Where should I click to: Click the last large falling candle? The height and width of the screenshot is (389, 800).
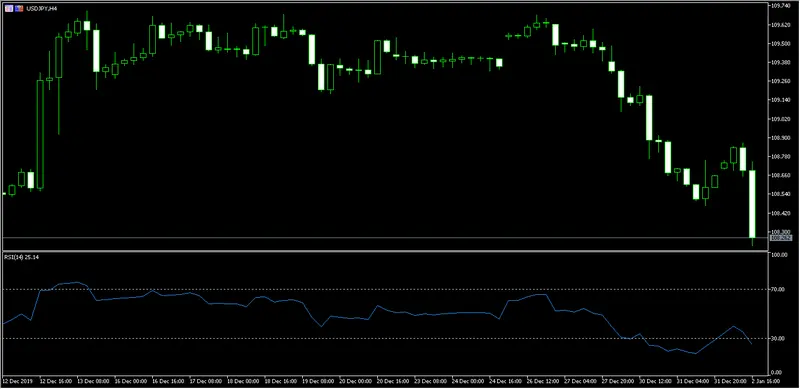click(752, 204)
